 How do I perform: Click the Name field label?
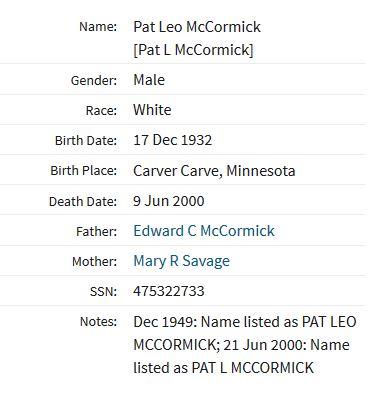click(x=98, y=26)
